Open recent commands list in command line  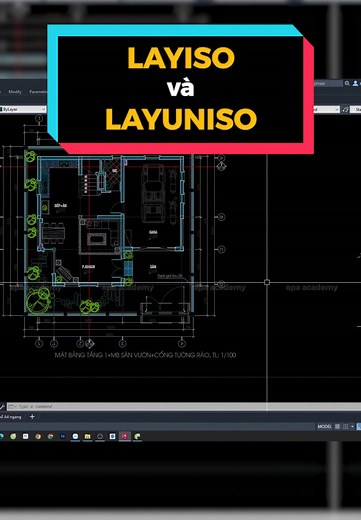click(x=12, y=407)
